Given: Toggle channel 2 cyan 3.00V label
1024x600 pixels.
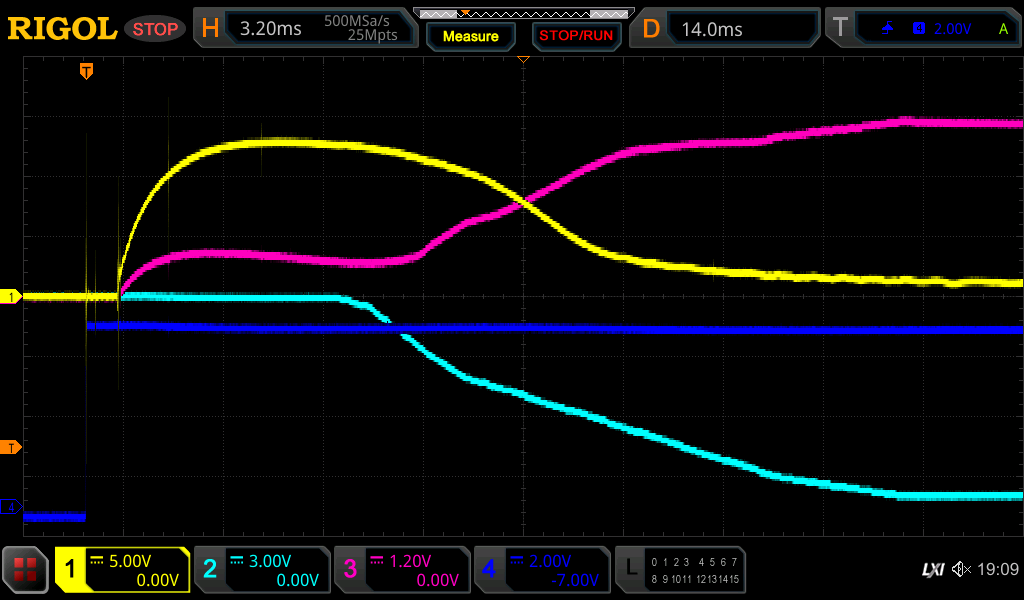Looking at the screenshot, I should 262,570.
